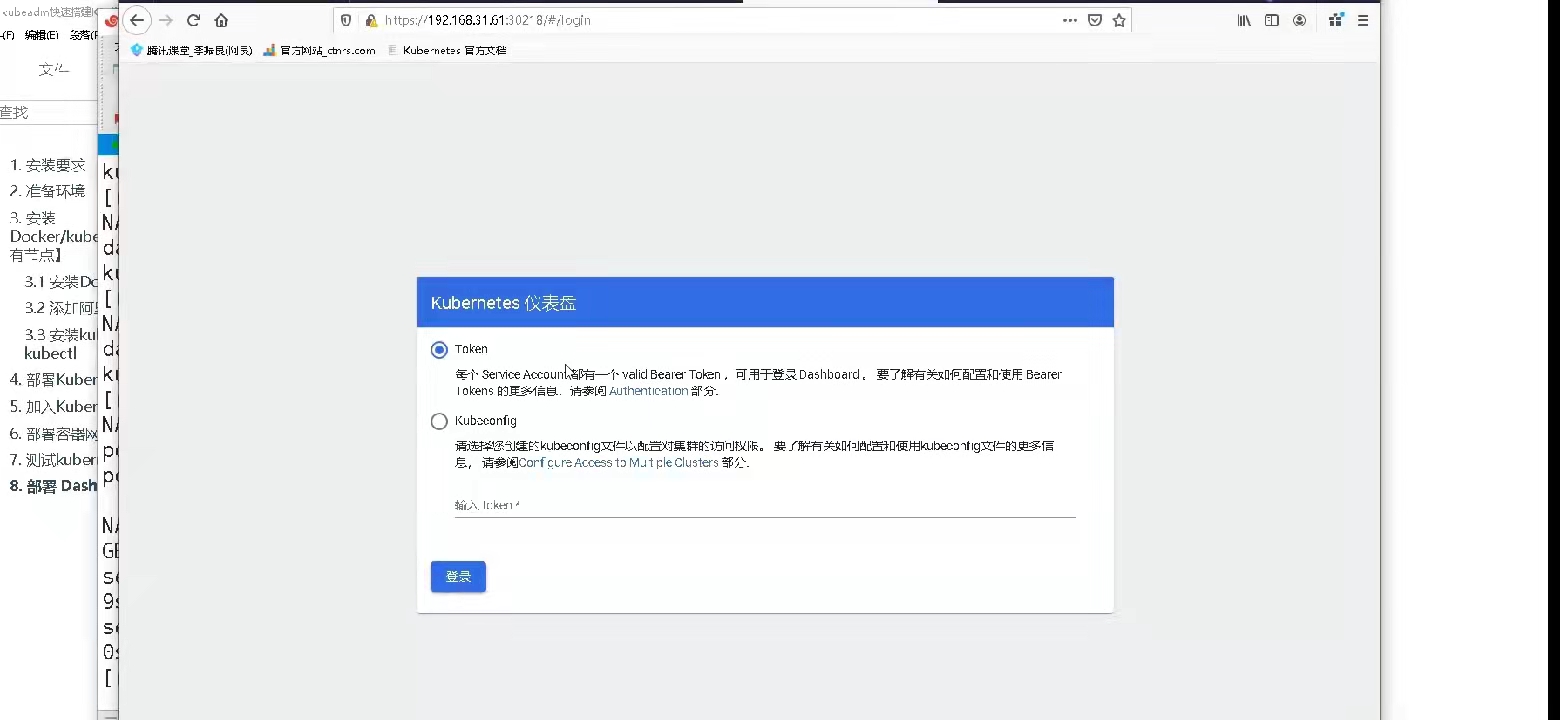Open the 腾讯课堂 bookmark
Screen dimensions: 1560x720
click(191, 50)
